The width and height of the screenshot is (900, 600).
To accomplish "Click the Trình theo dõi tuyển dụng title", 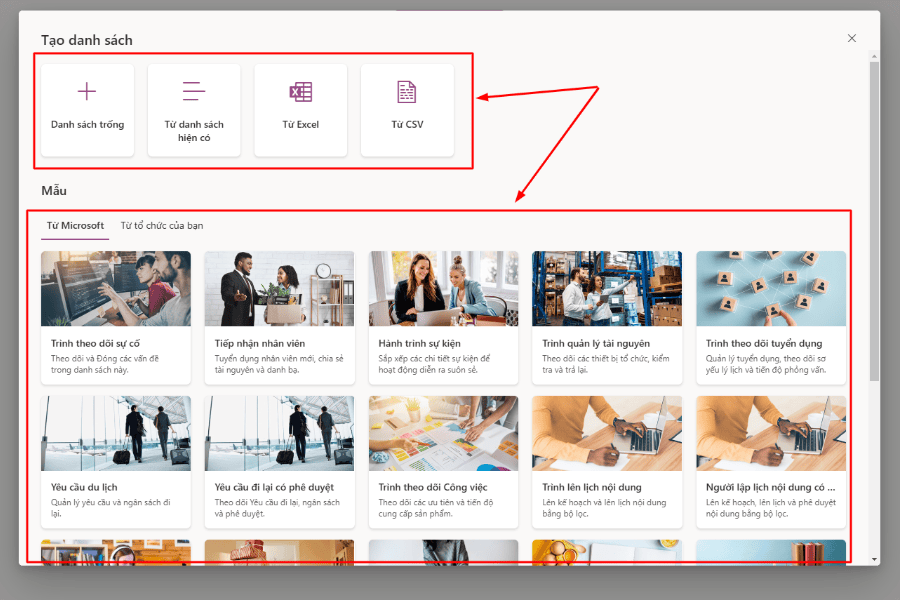I will click(x=764, y=343).
